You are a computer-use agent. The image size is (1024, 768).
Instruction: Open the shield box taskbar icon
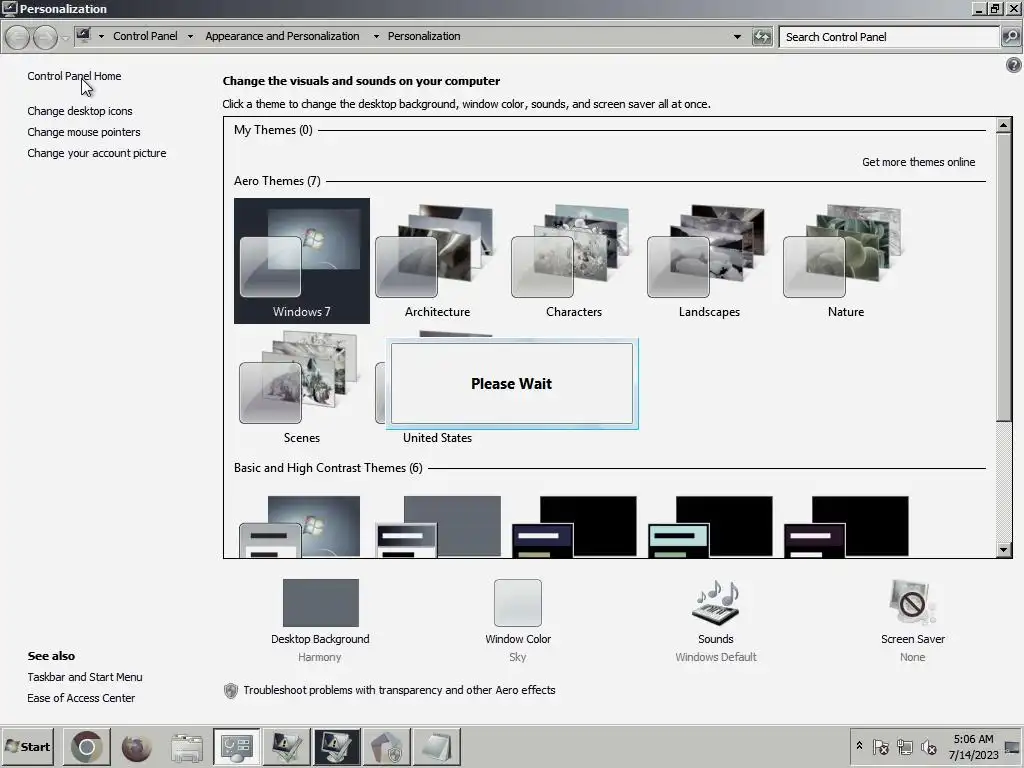pyautogui.click(x=386, y=747)
